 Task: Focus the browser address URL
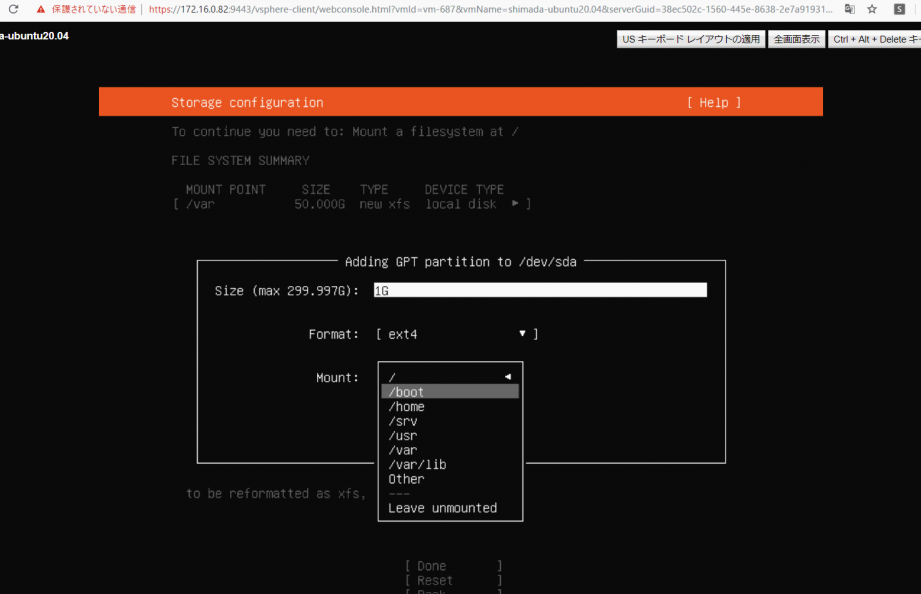point(490,9)
